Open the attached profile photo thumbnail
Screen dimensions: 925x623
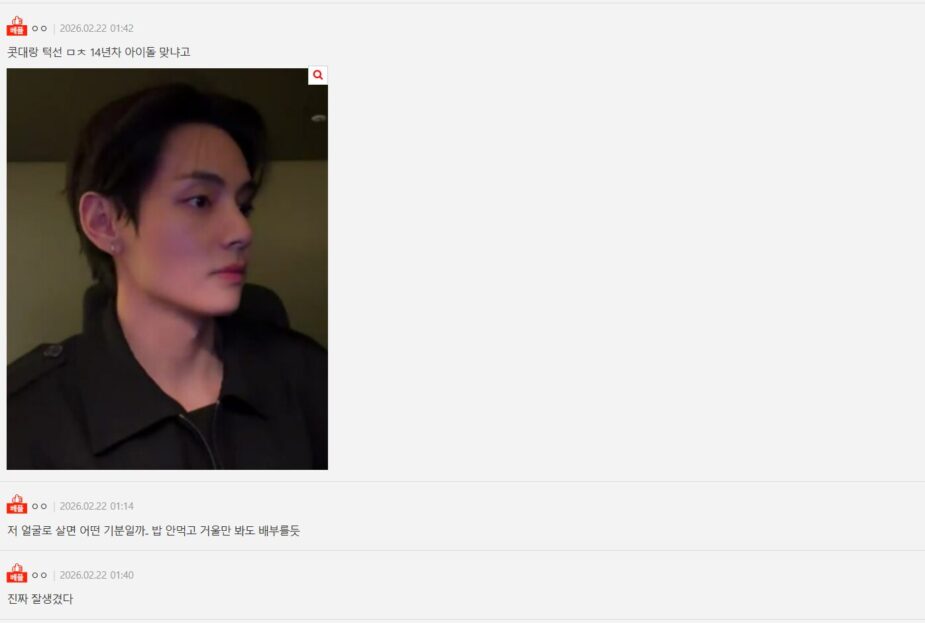[x=167, y=269]
